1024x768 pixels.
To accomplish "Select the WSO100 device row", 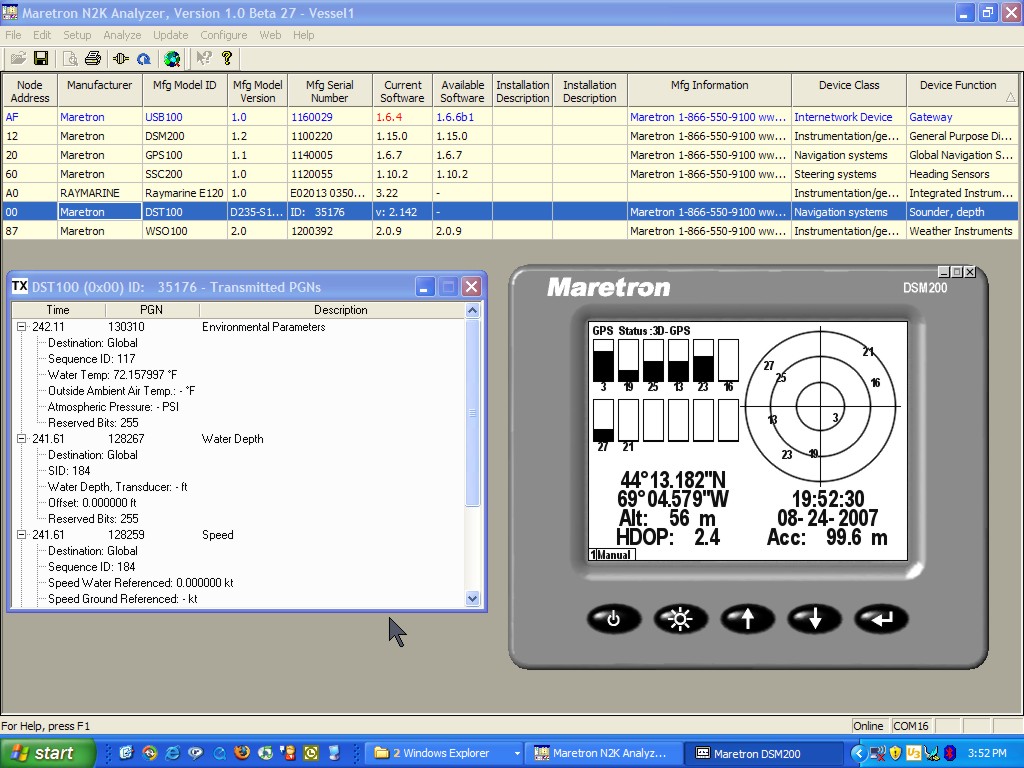I will tap(510, 231).
